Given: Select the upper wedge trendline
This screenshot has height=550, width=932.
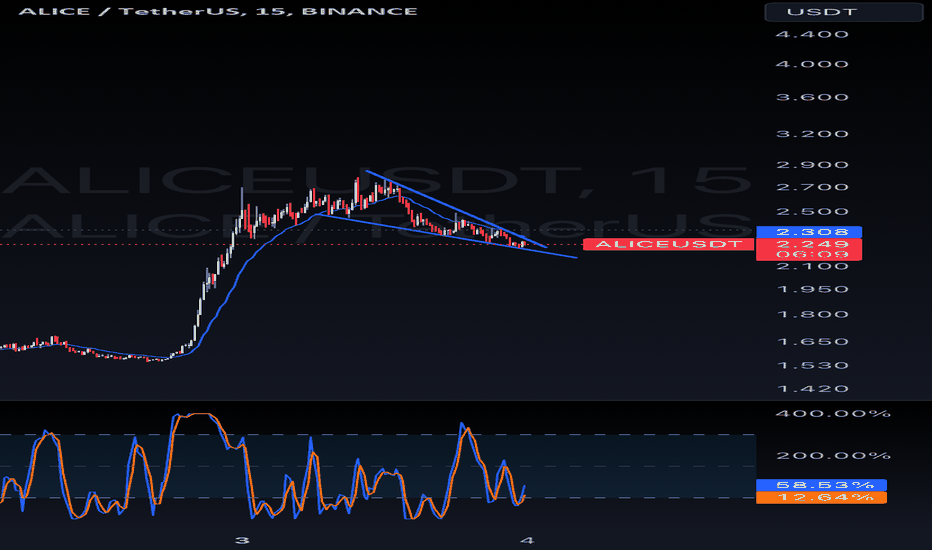Looking at the screenshot, I should 456,209.
